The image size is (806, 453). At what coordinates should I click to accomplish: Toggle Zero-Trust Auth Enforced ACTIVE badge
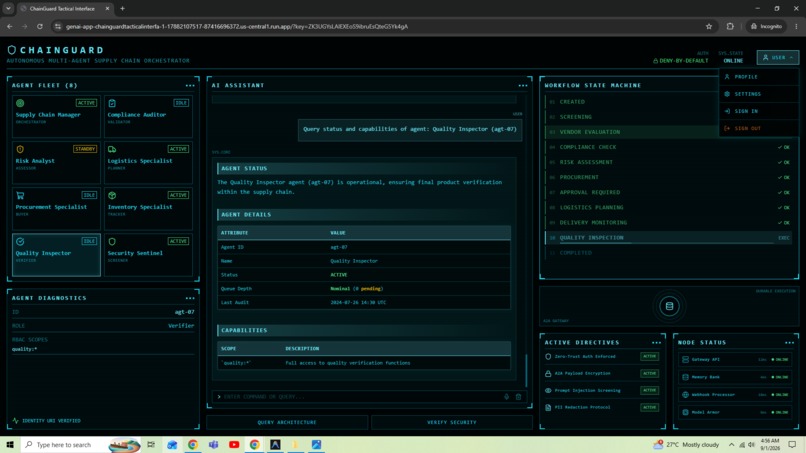click(649, 356)
